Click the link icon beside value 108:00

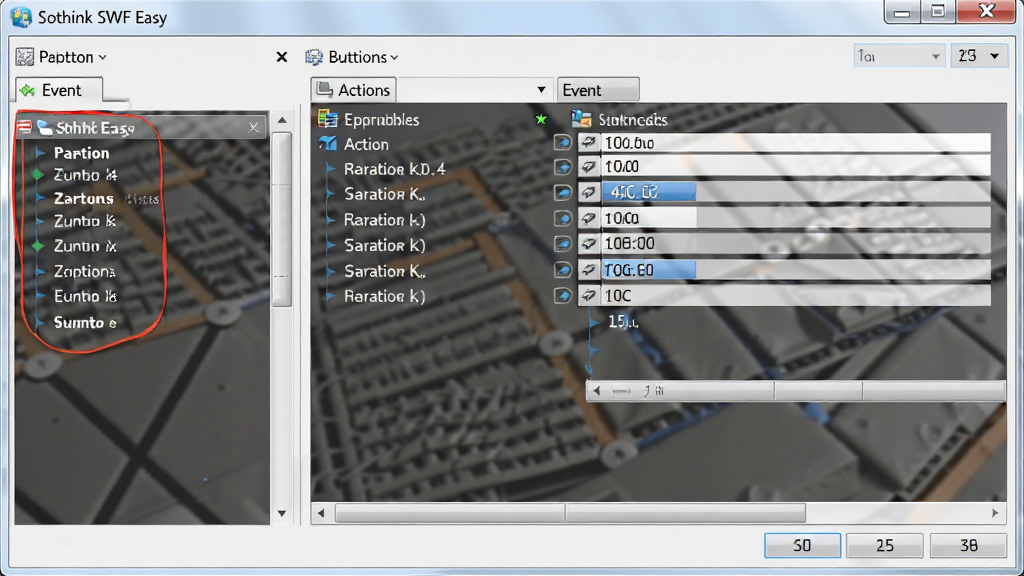tap(588, 244)
